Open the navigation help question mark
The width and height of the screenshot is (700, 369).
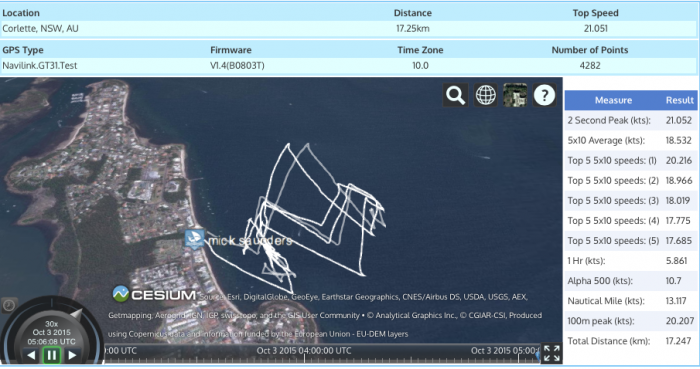coord(544,95)
